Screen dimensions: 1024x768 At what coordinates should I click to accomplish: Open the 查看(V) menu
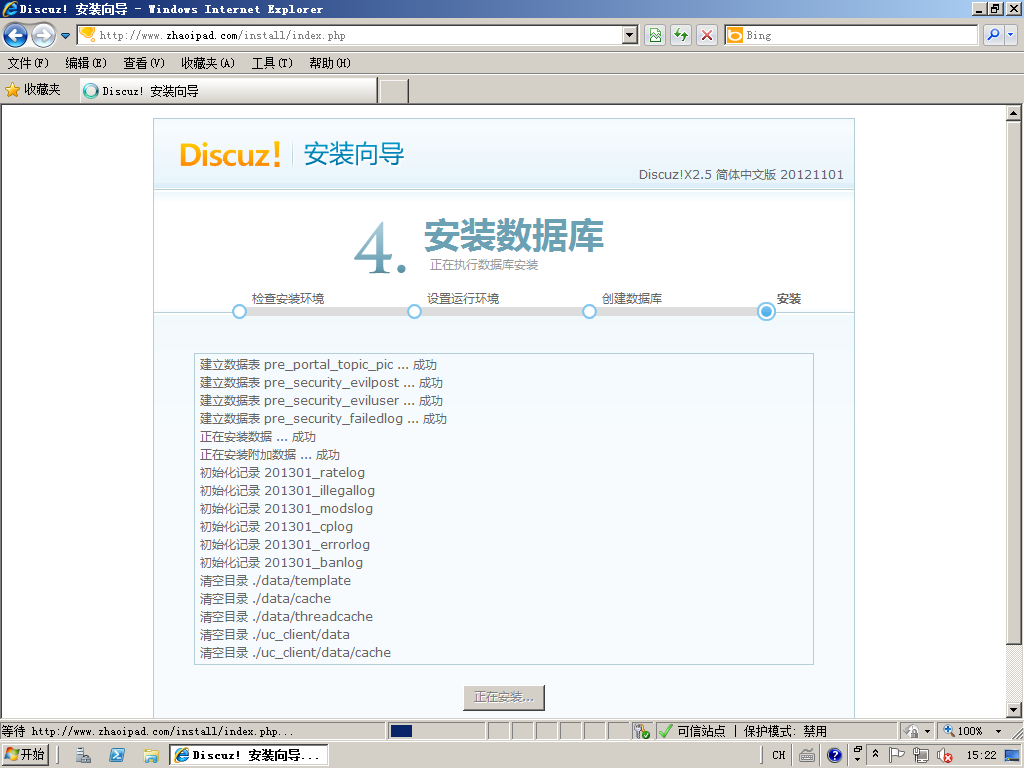(144, 63)
